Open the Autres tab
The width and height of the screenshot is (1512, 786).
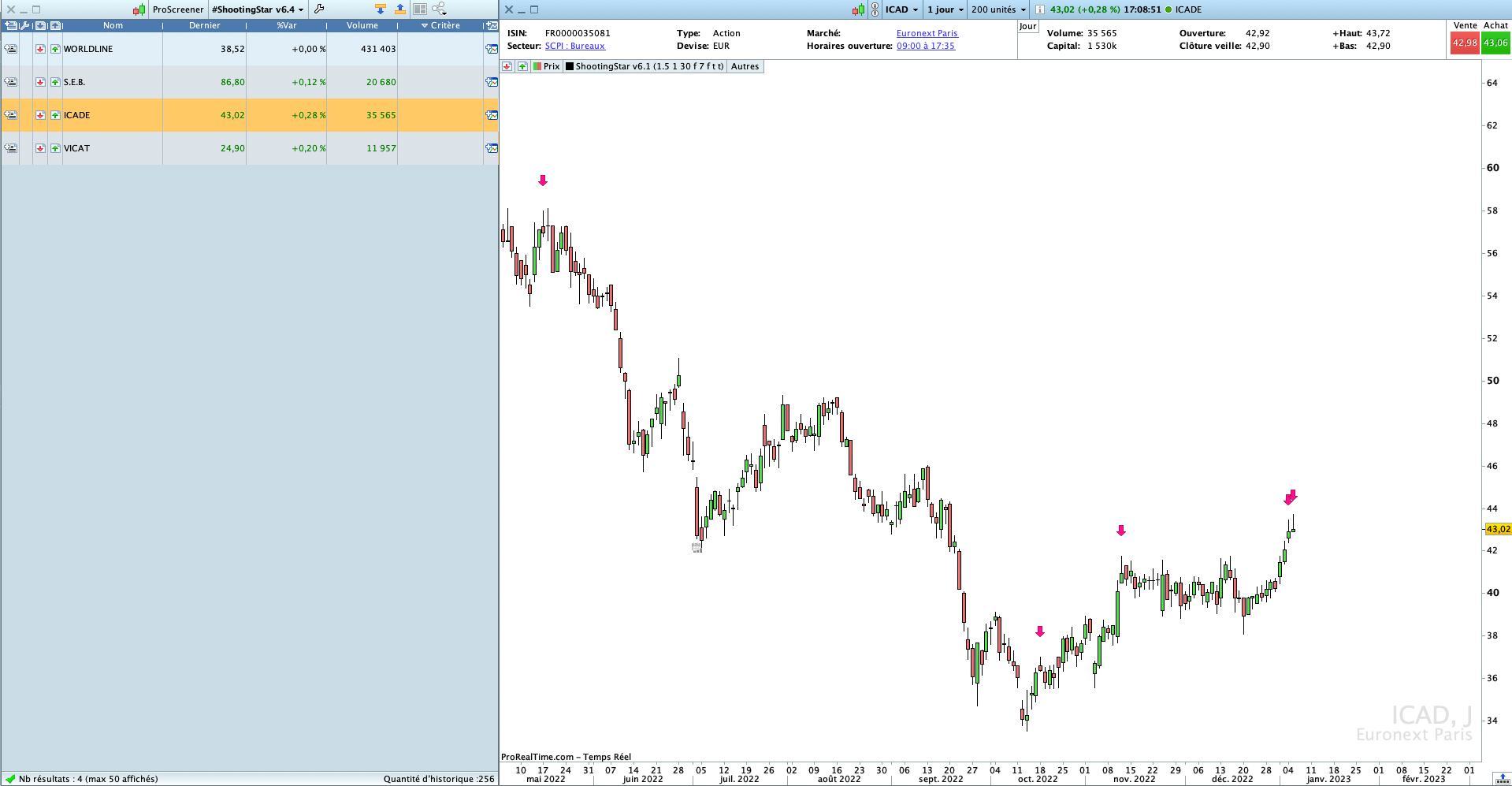point(745,66)
